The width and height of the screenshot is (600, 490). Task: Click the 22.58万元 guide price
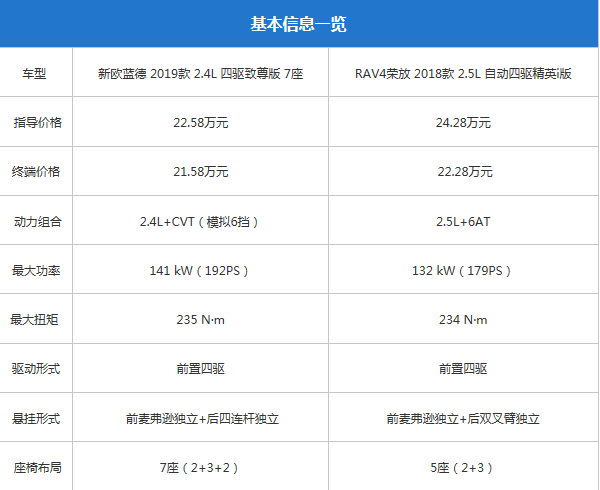(201, 122)
